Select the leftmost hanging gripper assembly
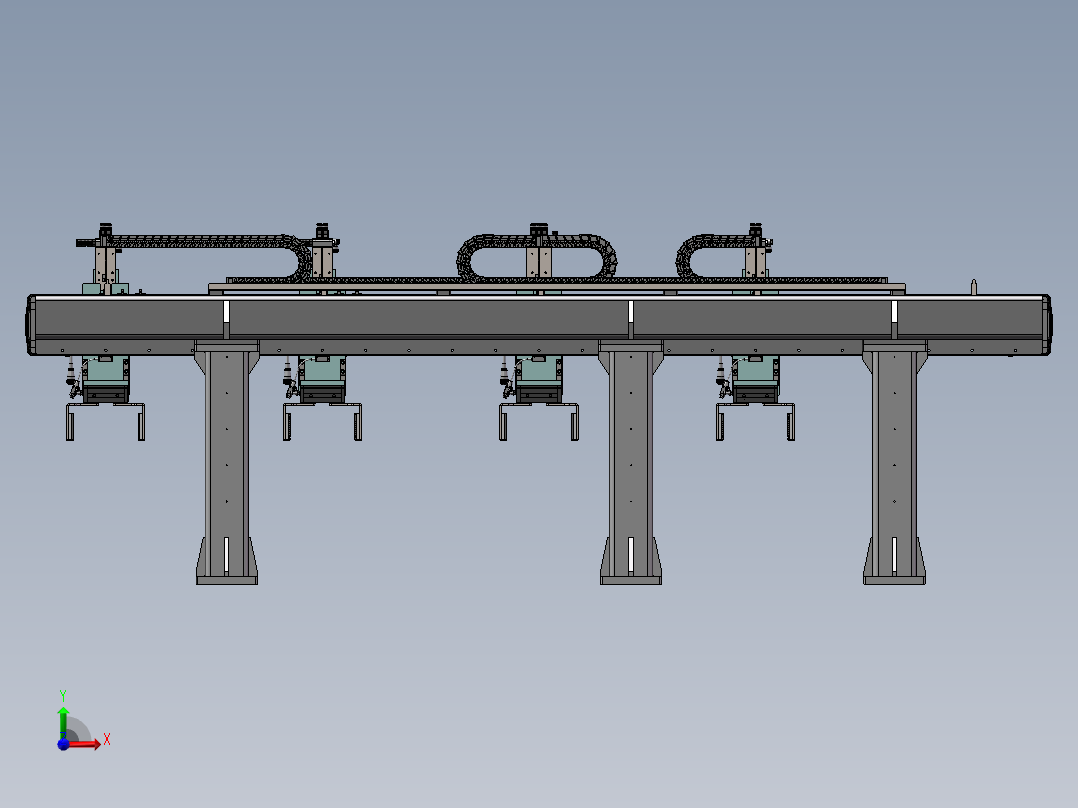 coord(104,397)
